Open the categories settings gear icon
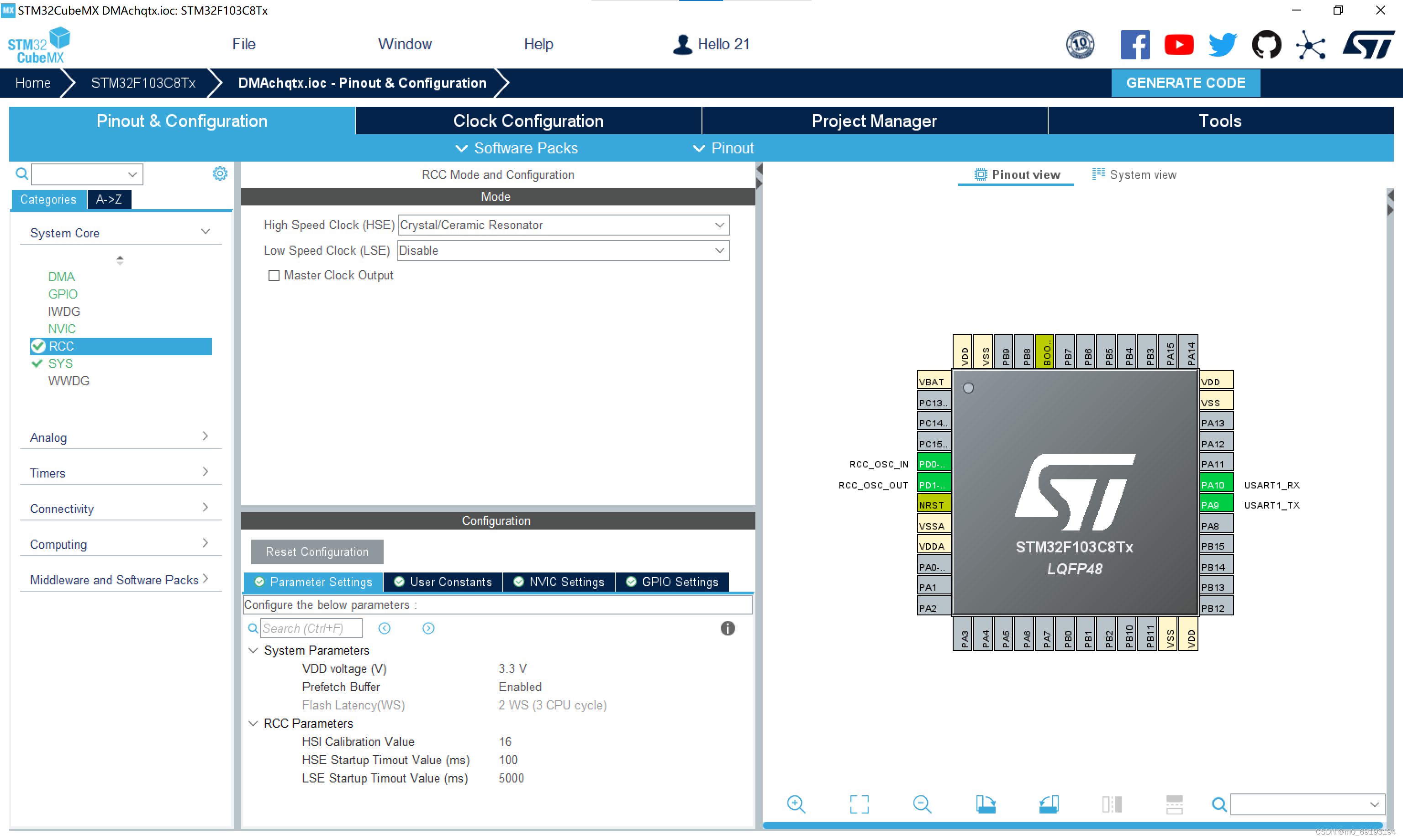 pos(220,174)
